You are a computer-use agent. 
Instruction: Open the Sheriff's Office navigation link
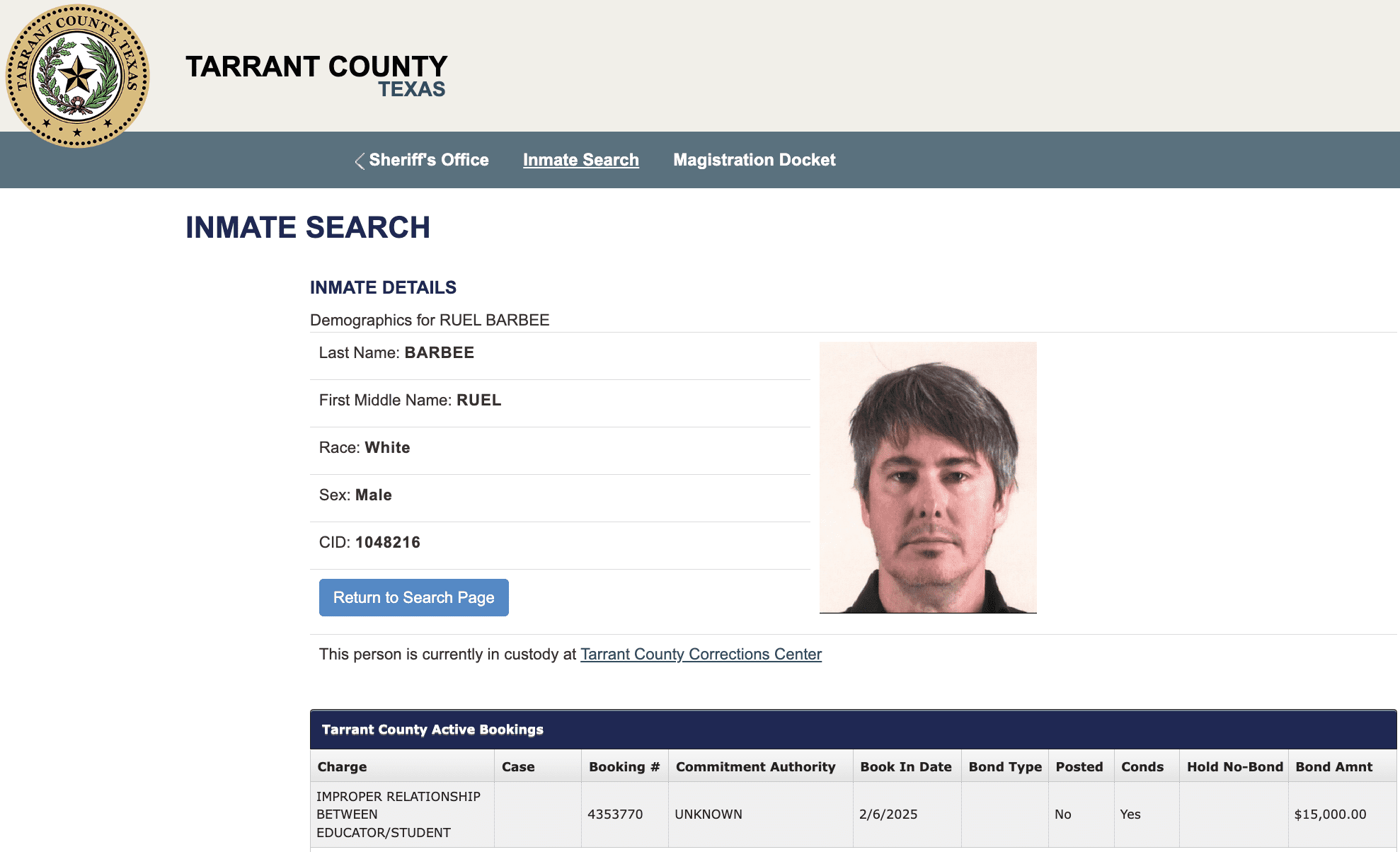[x=428, y=160]
